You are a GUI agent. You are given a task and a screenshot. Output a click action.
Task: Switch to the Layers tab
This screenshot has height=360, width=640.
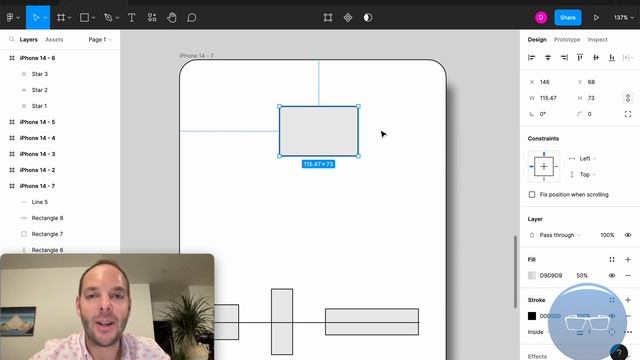click(x=29, y=40)
